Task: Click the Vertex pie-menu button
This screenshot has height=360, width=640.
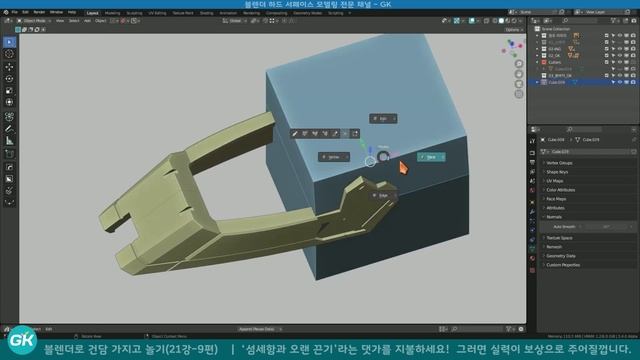Action: 334,157
